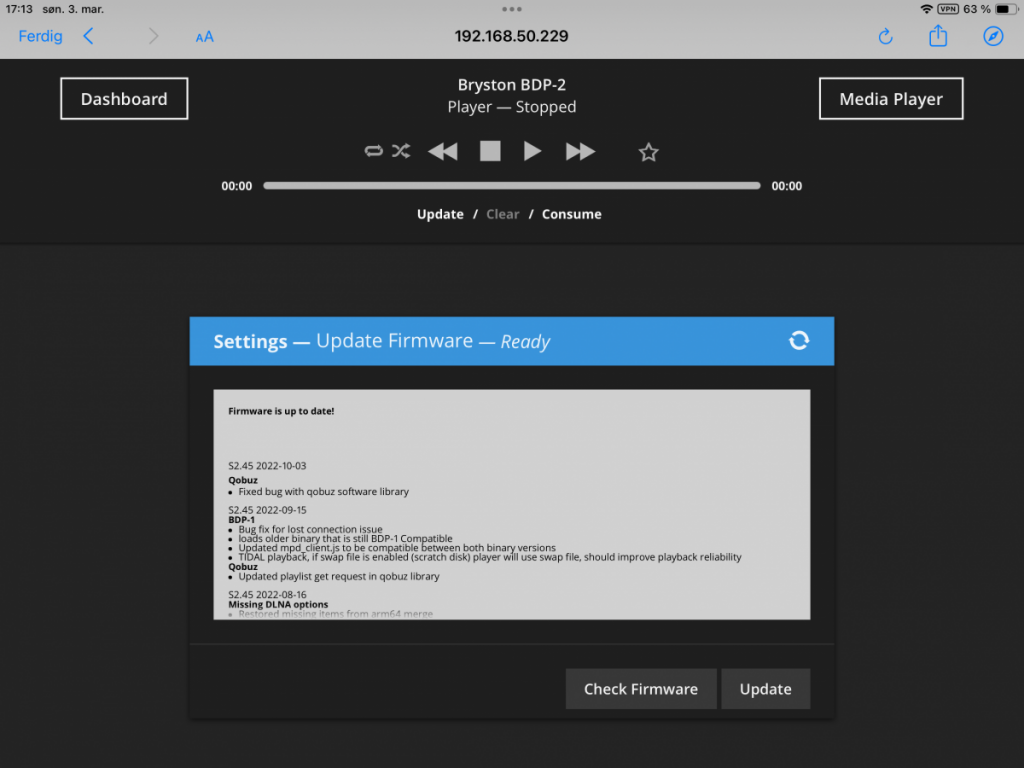Skip to next track with fast-forward icon
This screenshot has height=768, width=1024.
pyautogui.click(x=580, y=152)
